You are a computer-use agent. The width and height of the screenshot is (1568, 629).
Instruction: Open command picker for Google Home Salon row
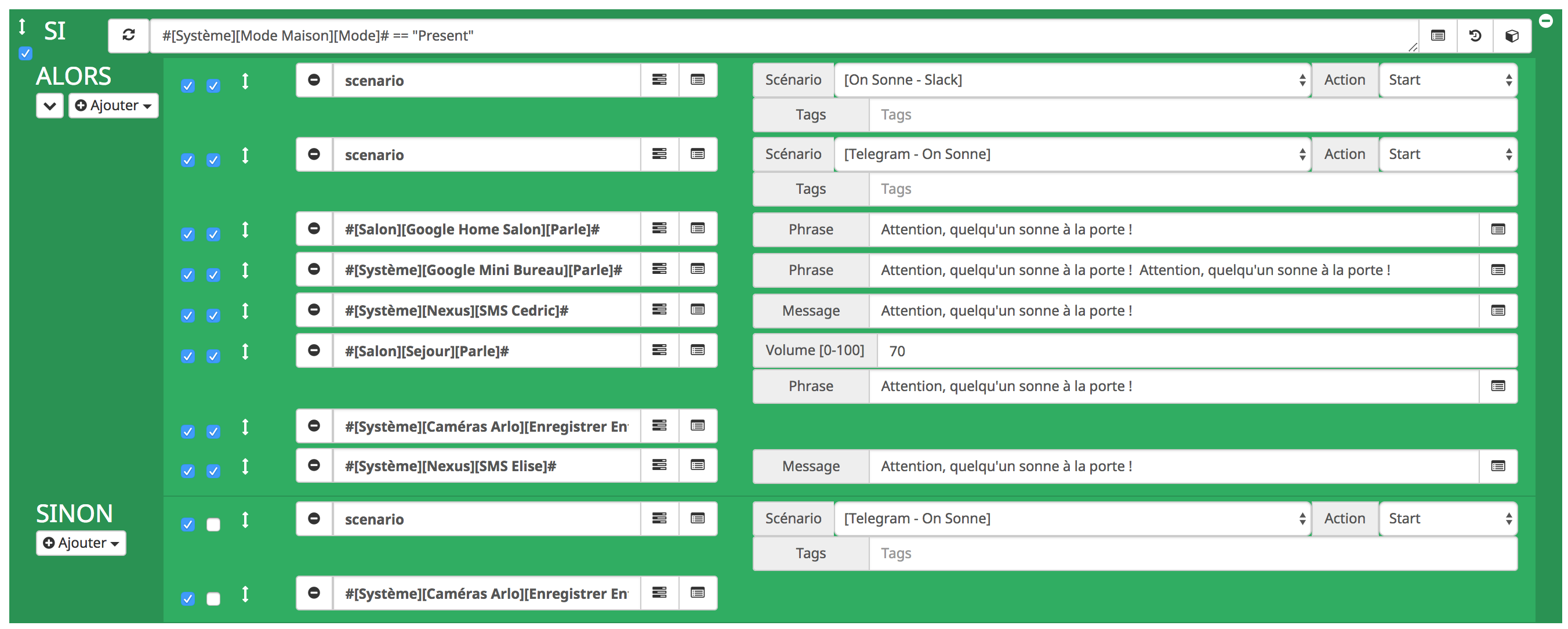coord(698,229)
